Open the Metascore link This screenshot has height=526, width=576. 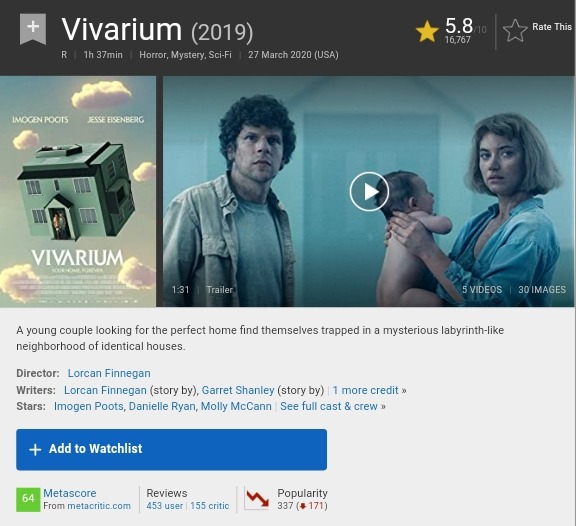tap(70, 493)
